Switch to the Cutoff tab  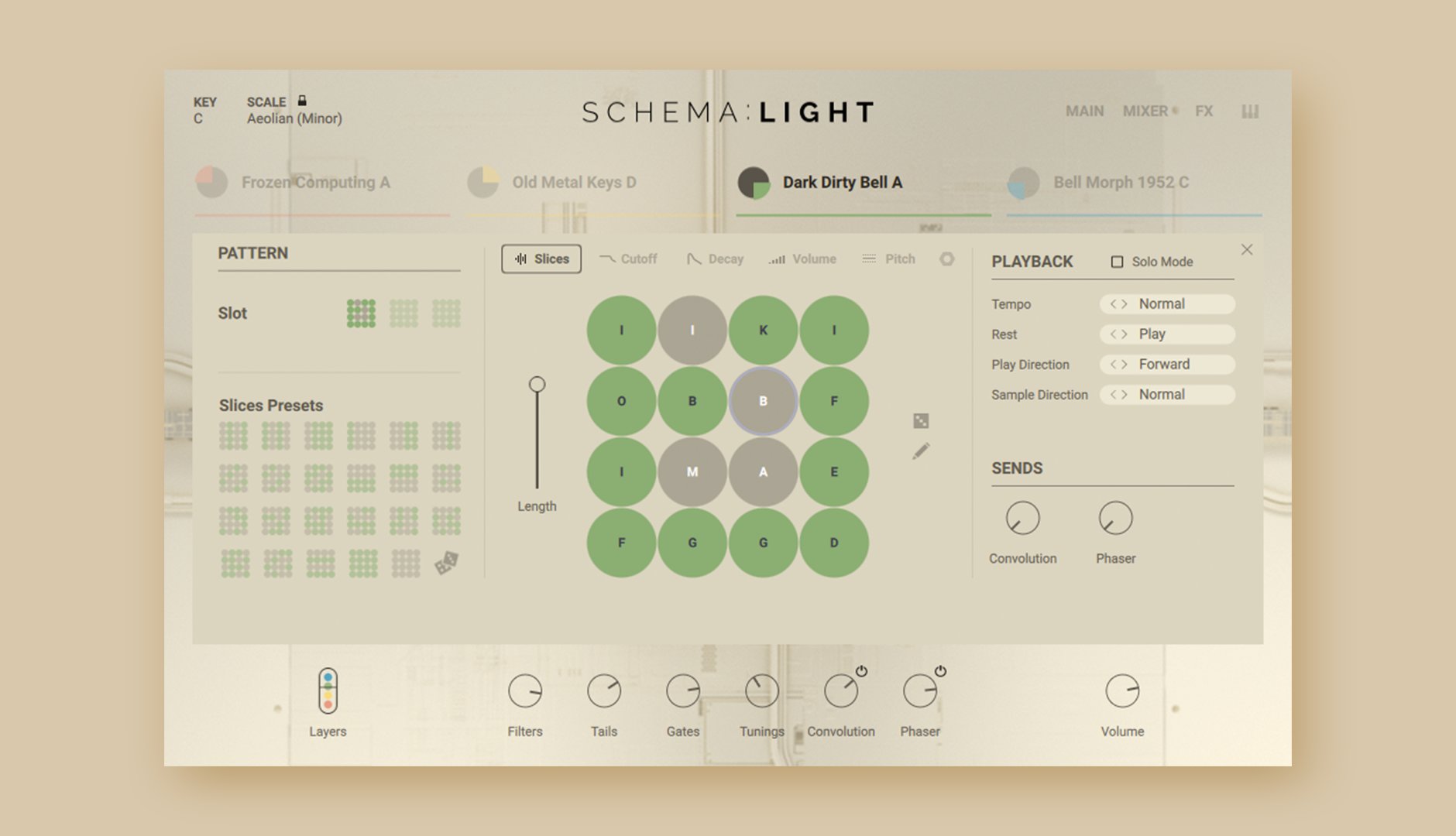point(628,259)
